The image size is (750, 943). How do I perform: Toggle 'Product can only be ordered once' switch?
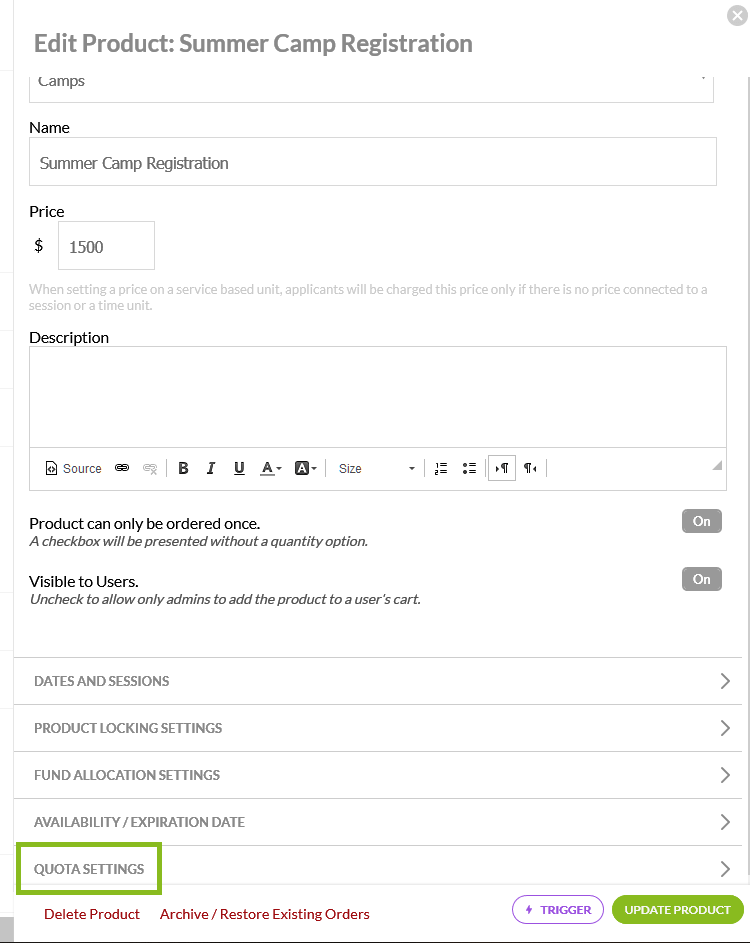point(701,521)
